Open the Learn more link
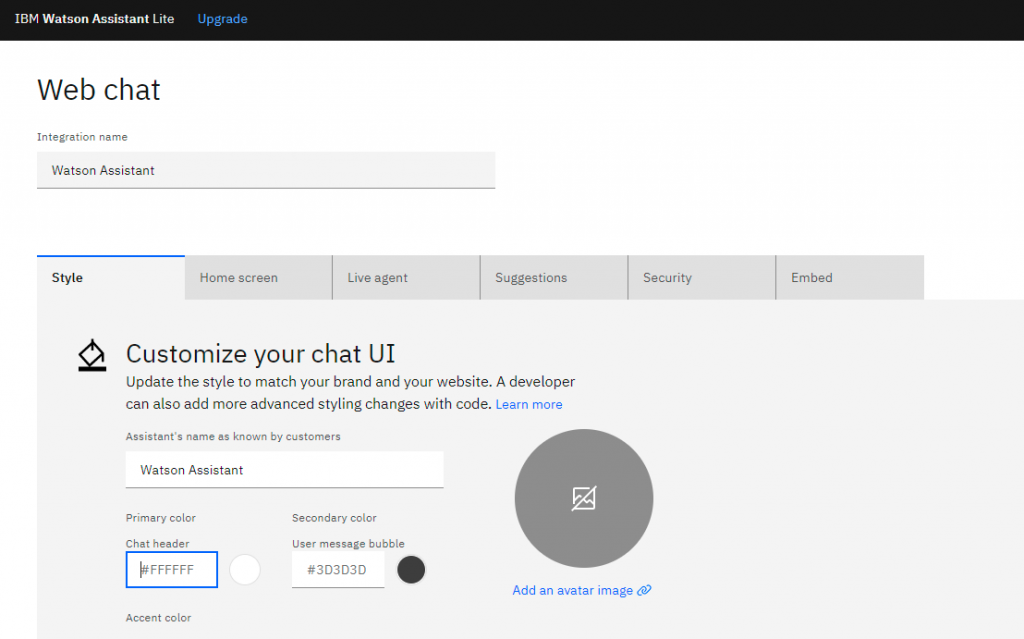The width and height of the screenshot is (1024, 639). point(529,404)
